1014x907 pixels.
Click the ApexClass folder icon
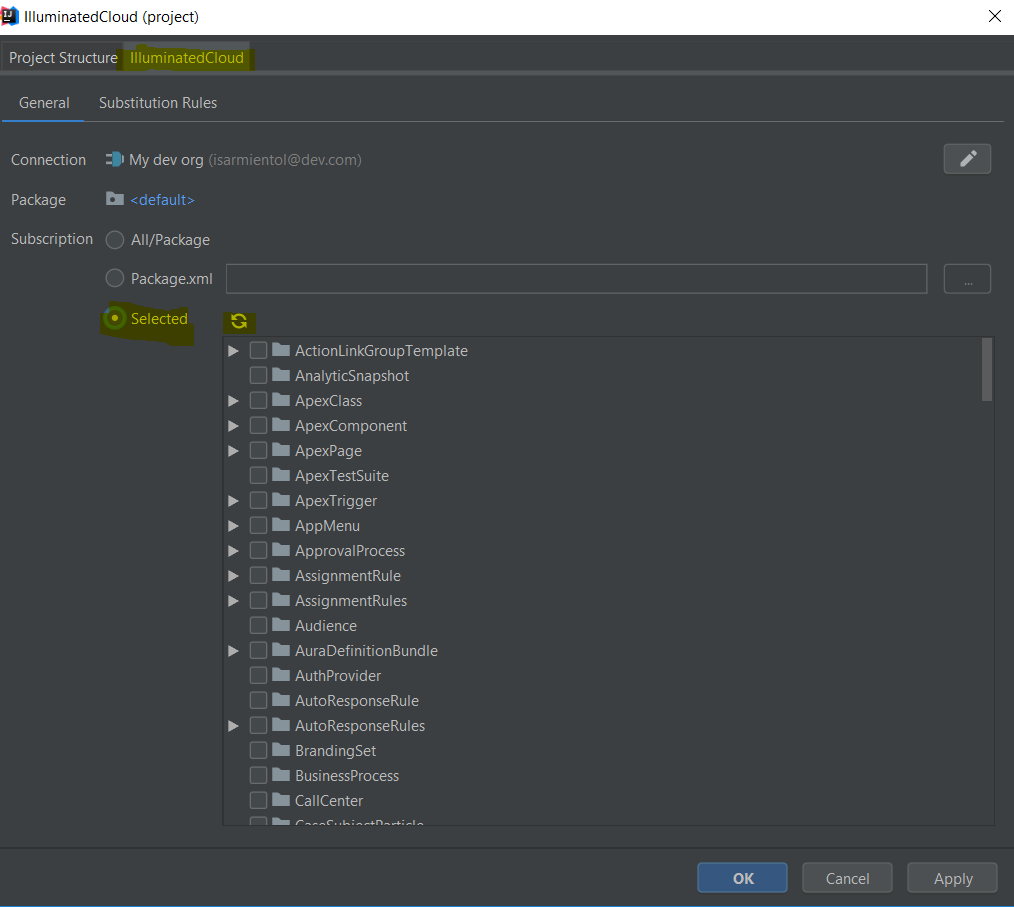[280, 400]
